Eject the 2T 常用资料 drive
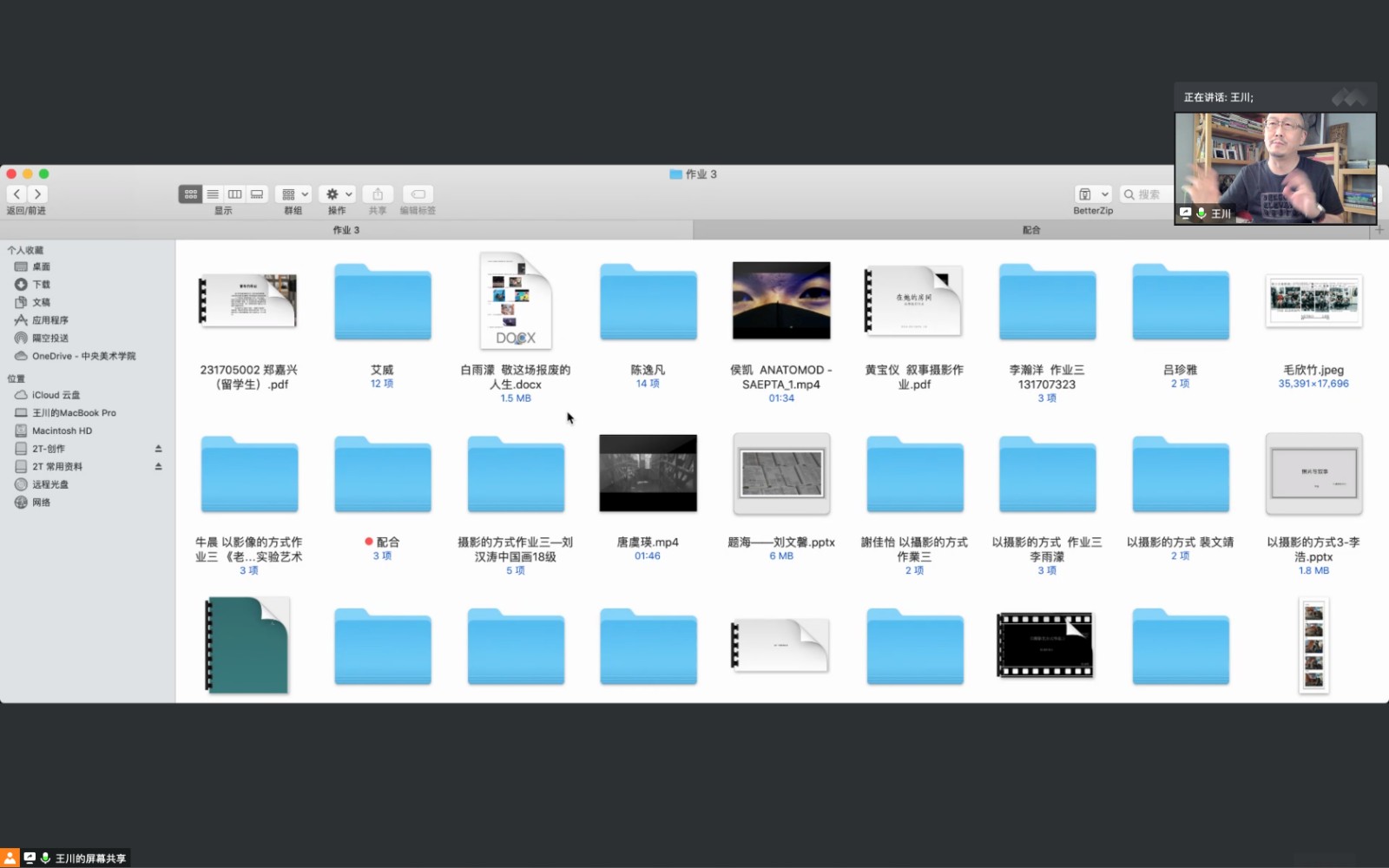 pyautogui.click(x=158, y=467)
